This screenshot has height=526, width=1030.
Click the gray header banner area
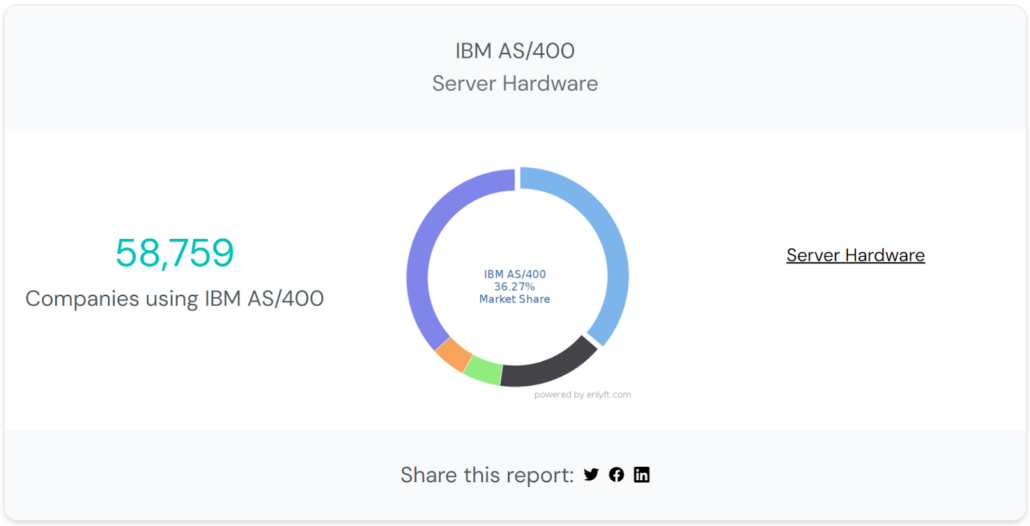pos(515,67)
